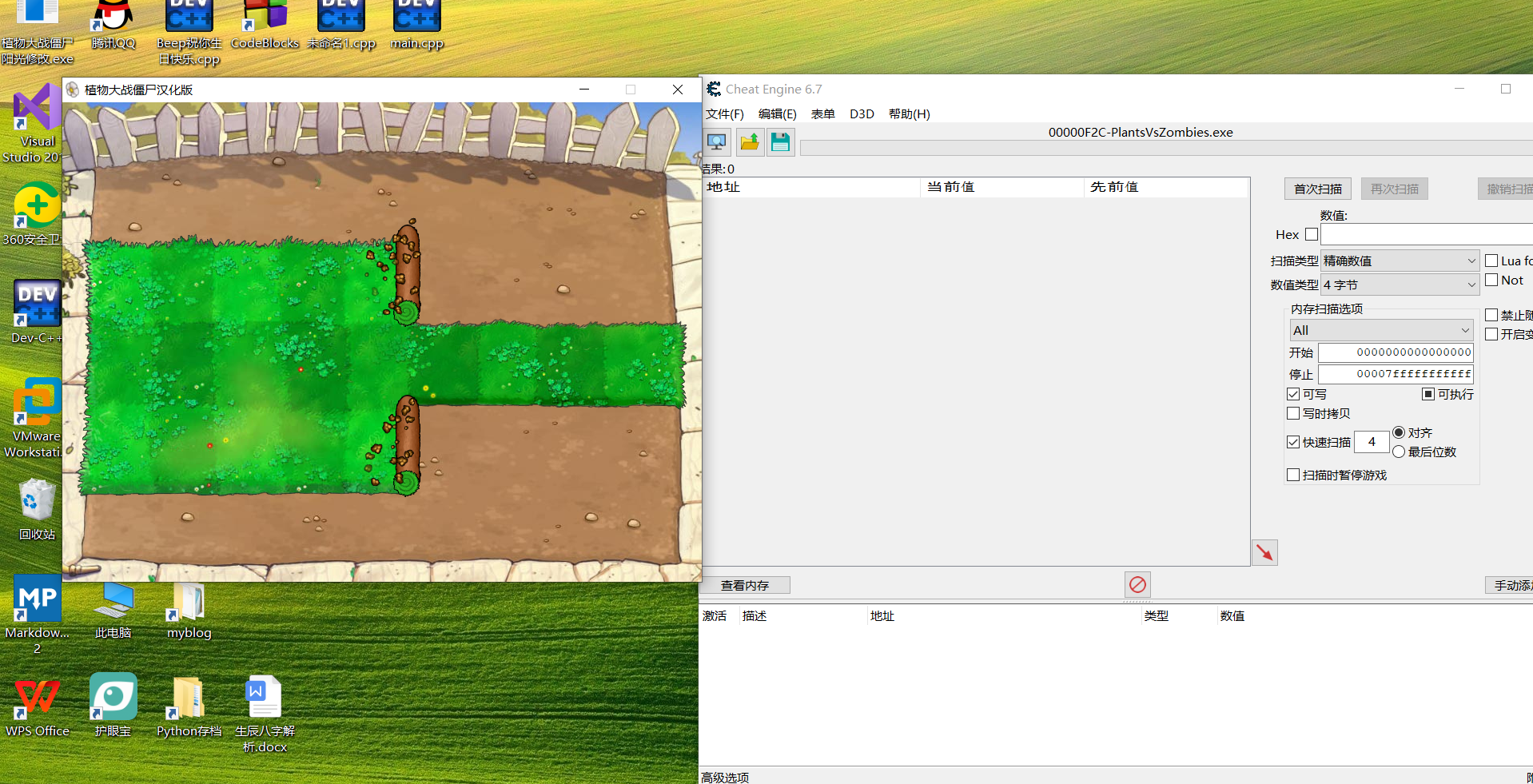Open Dev-C++ desktop shortcut
This screenshot has width=1533, height=784.
(37, 312)
